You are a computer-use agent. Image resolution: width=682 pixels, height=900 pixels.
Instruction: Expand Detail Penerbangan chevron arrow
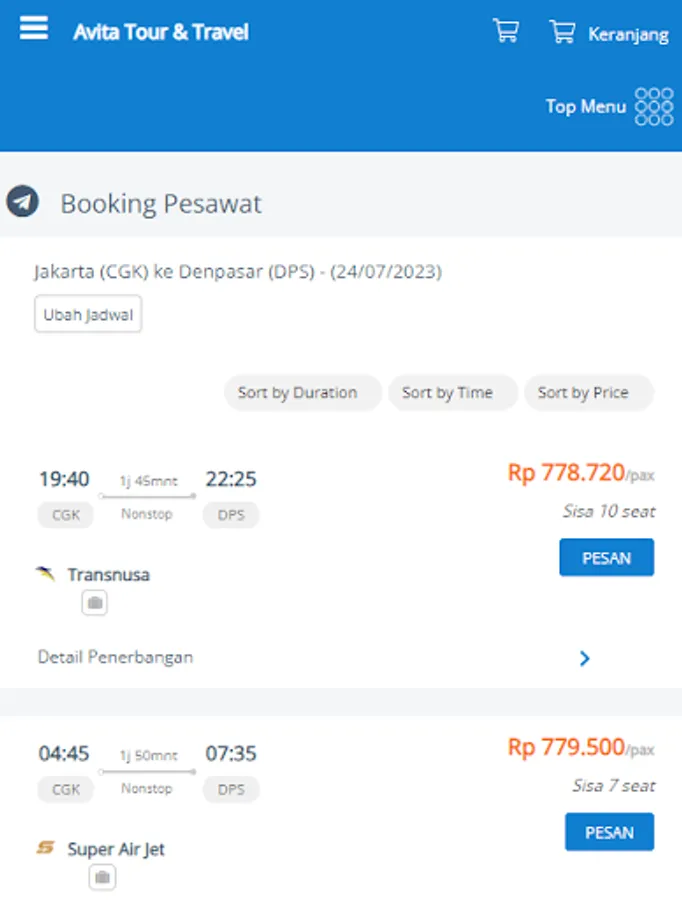click(x=585, y=658)
